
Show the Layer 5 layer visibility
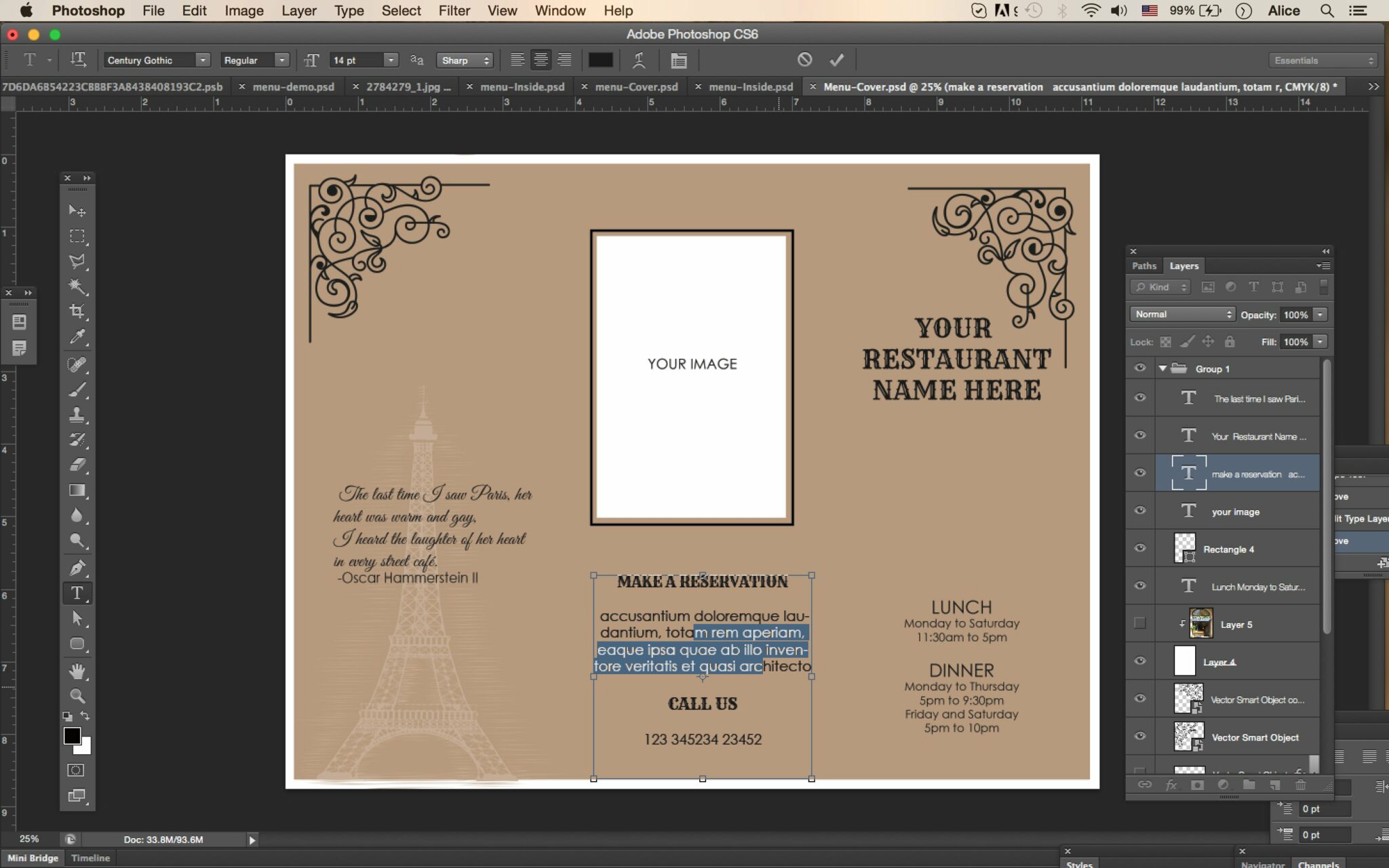tap(1139, 623)
